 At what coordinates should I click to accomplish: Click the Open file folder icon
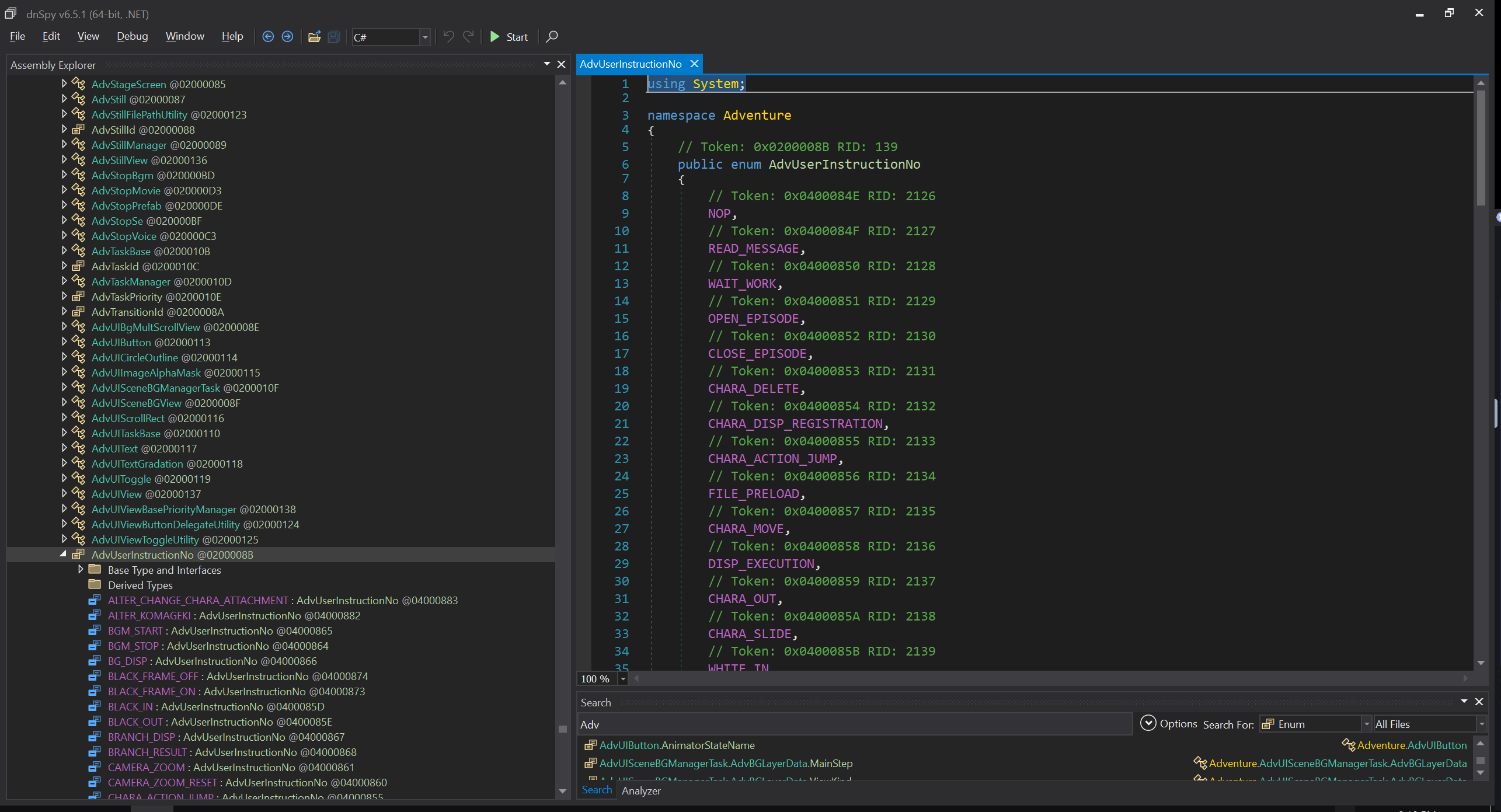coord(314,37)
